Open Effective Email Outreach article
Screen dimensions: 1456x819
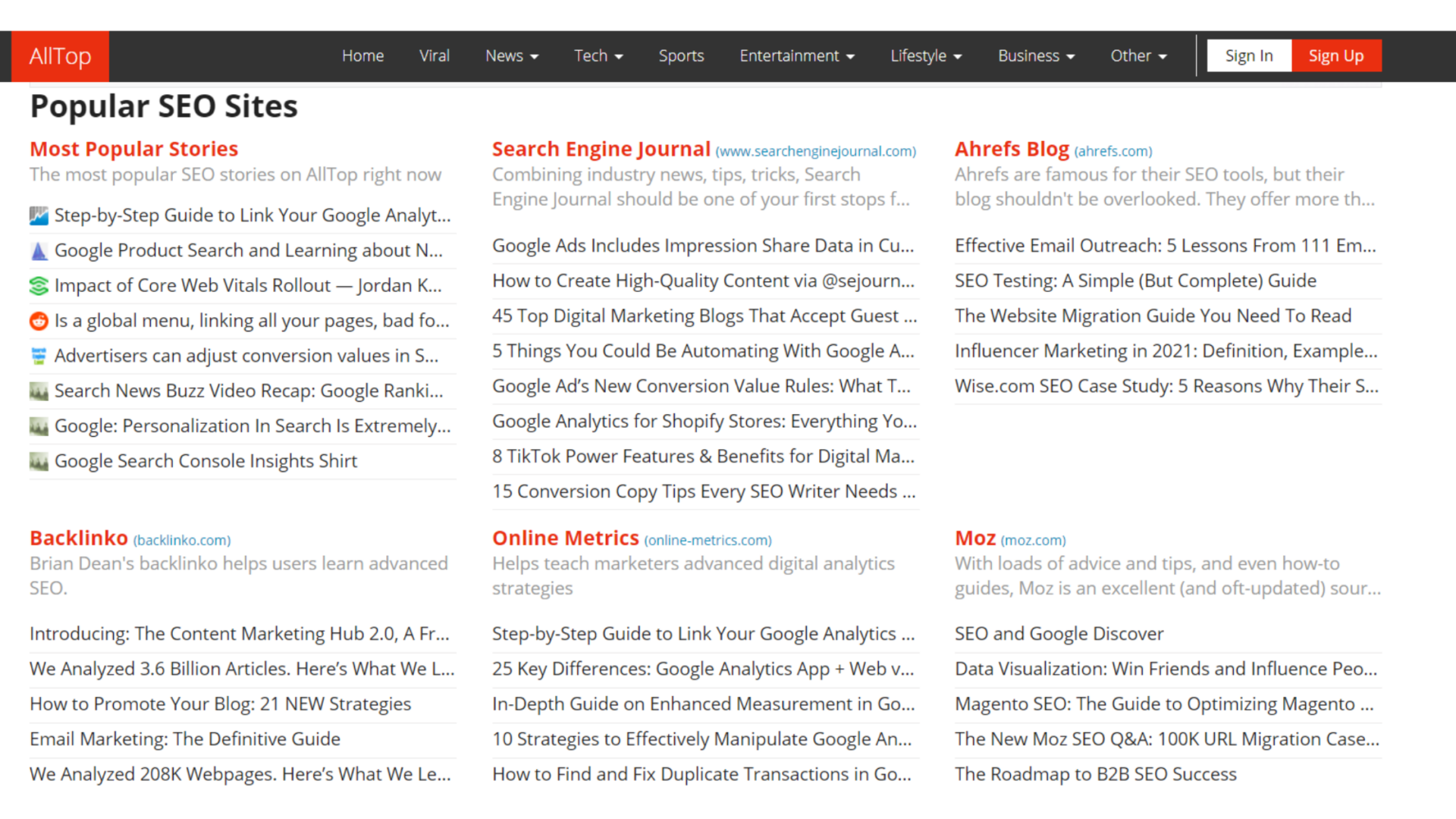tap(1166, 246)
